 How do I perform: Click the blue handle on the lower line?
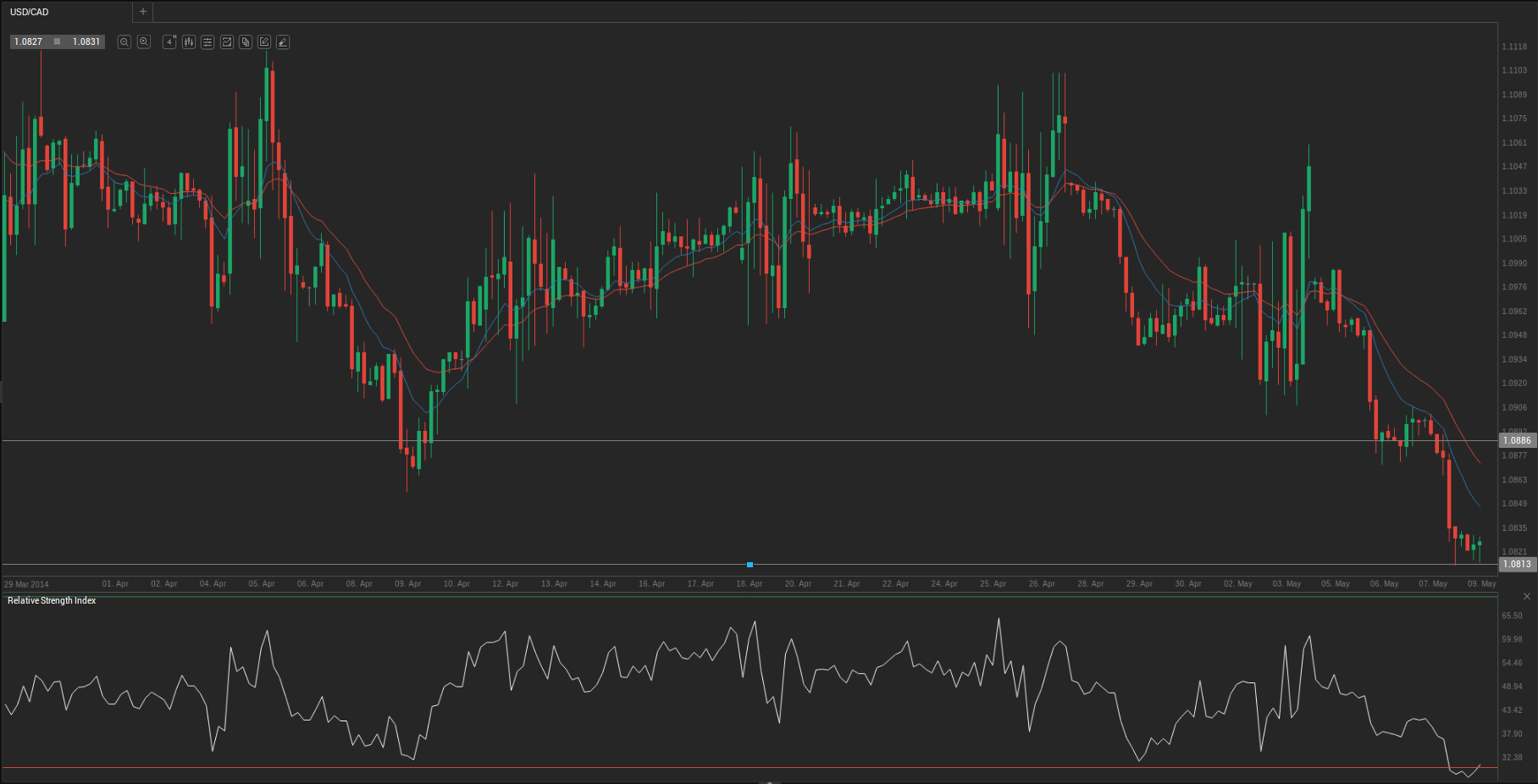coord(750,564)
